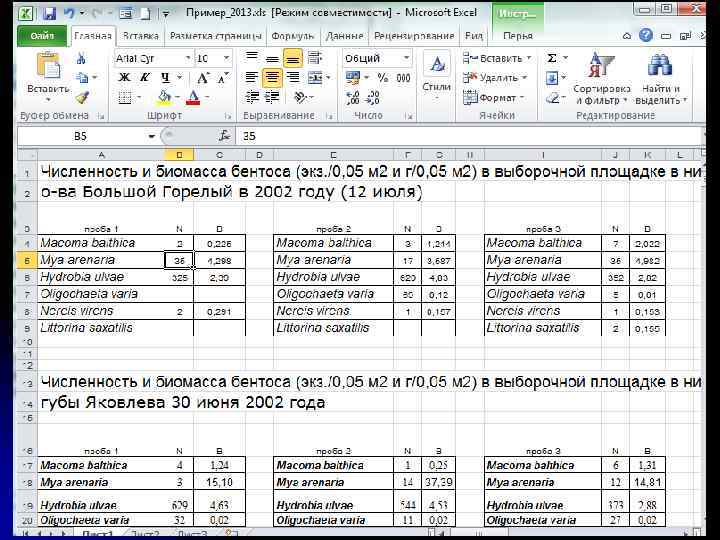Increase indent
This screenshot has width=720, height=540.
[x=272, y=97]
